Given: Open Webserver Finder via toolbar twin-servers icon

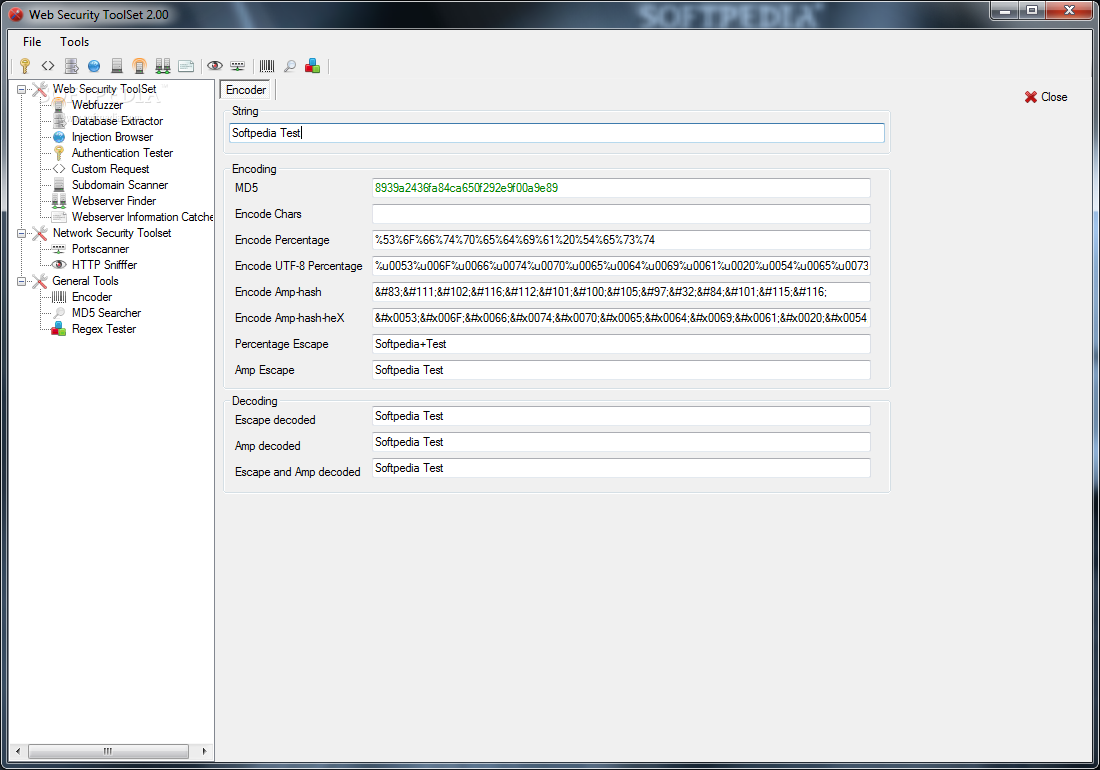Looking at the screenshot, I should (x=163, y=66).
